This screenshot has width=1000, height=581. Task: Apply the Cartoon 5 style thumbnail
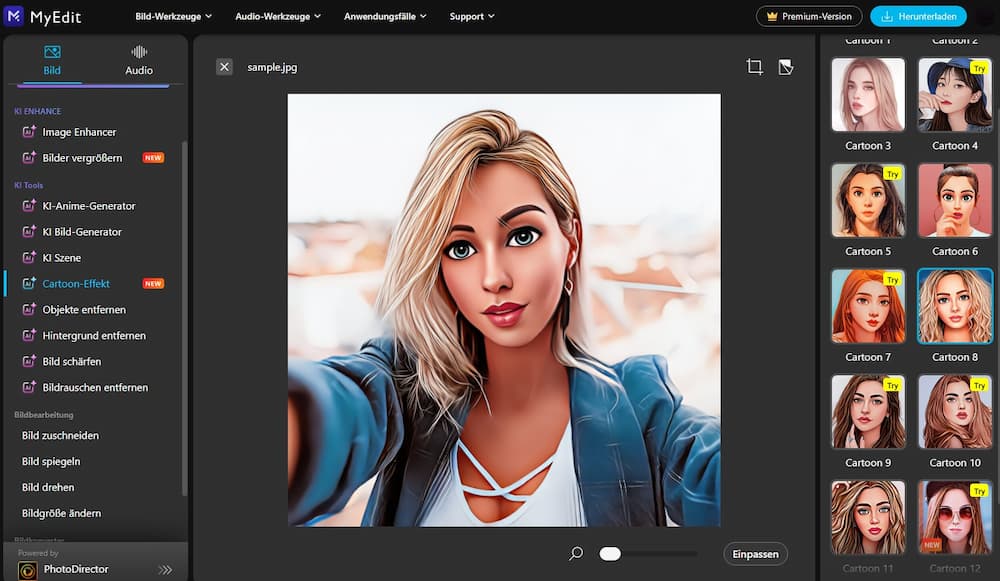[868, 200]
